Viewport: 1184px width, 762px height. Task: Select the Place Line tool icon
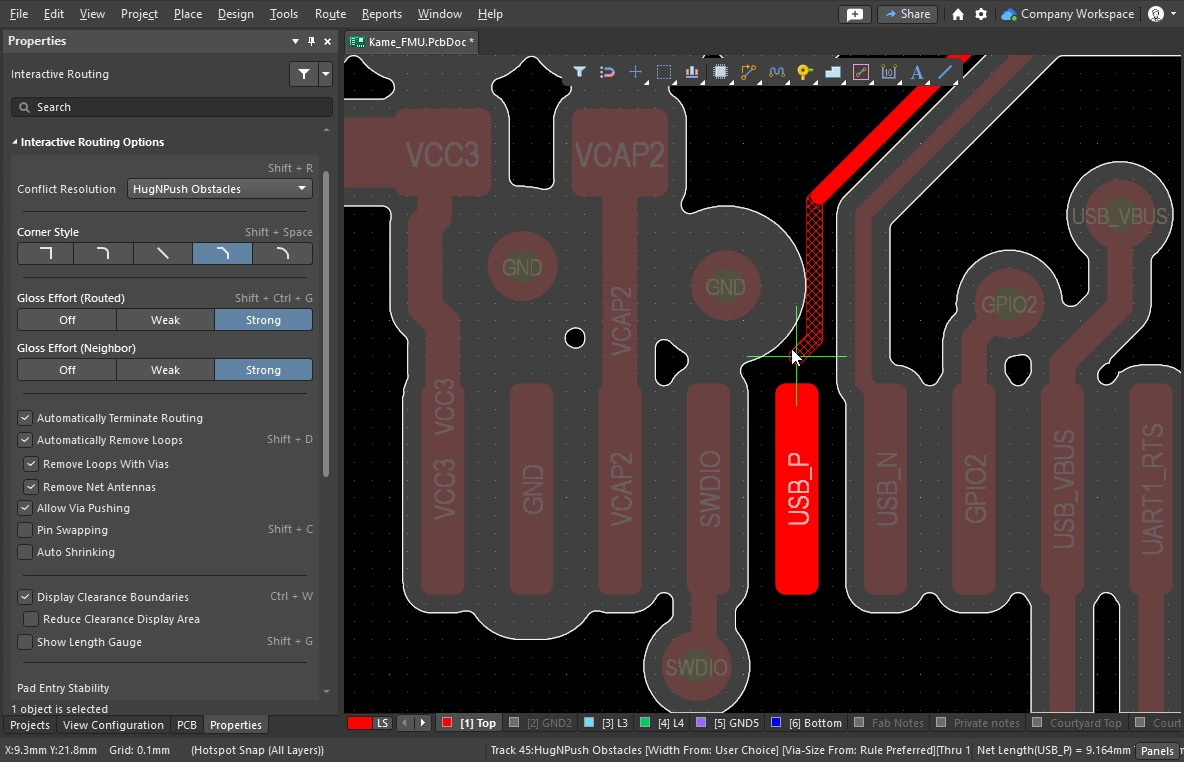(944, 72)
